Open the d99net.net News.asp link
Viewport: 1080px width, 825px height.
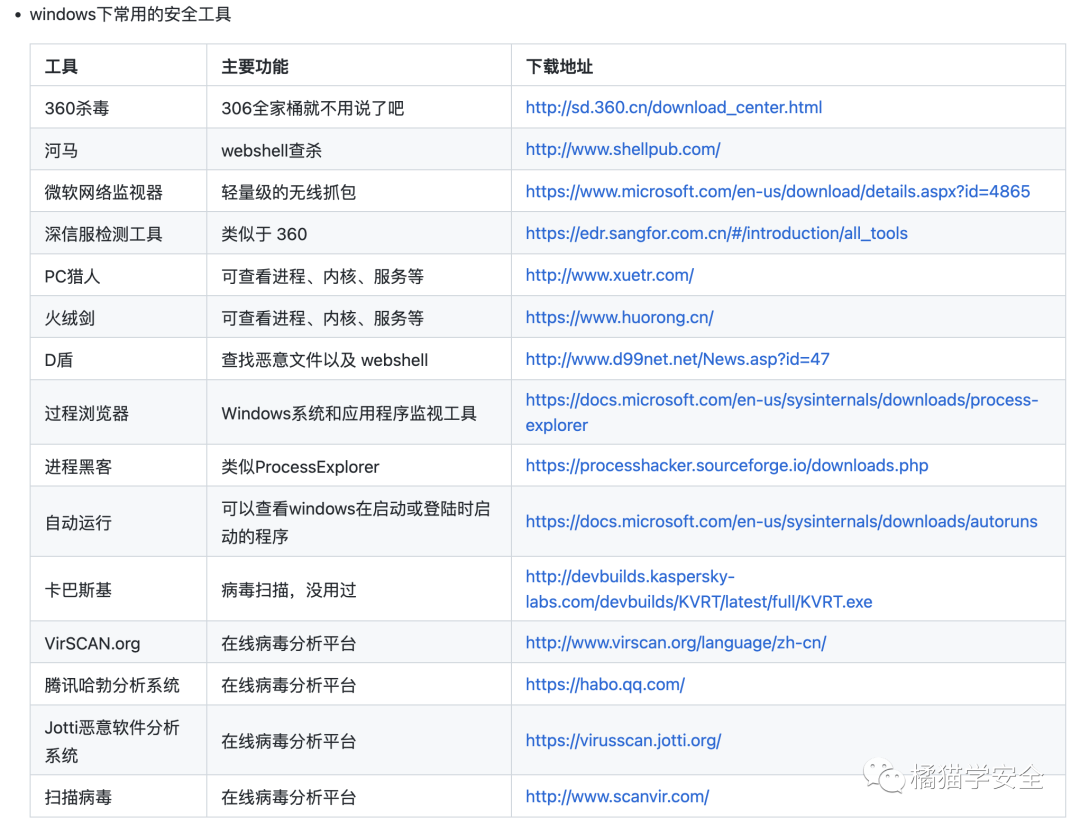(677, 359)
